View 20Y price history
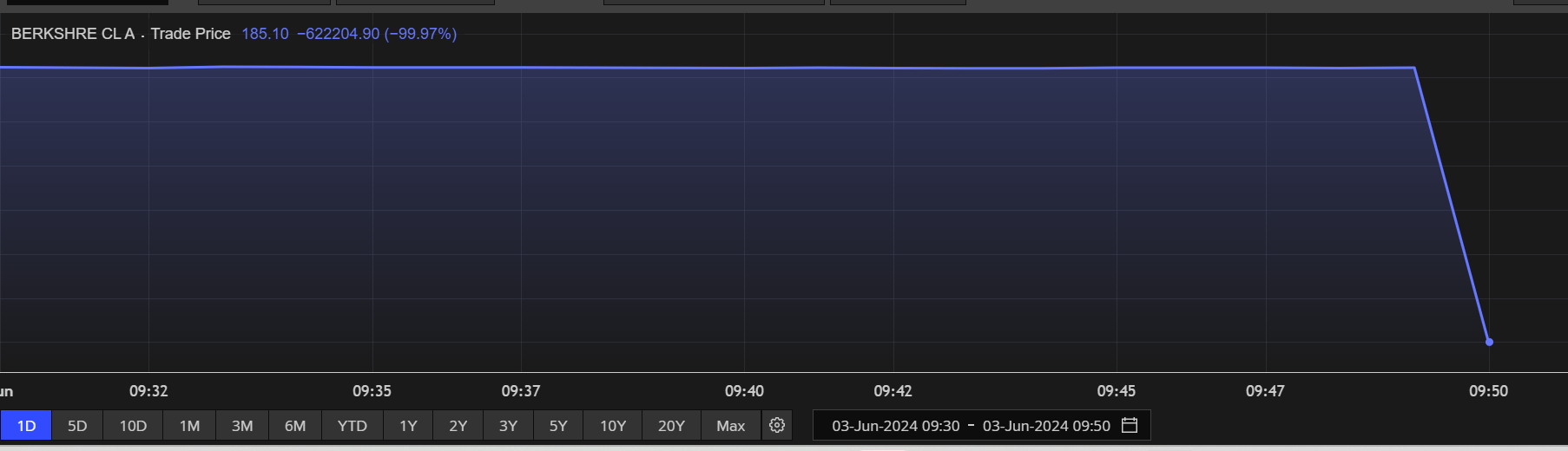The width and height of the screenshot is (1568, 451). coord(671,426)
